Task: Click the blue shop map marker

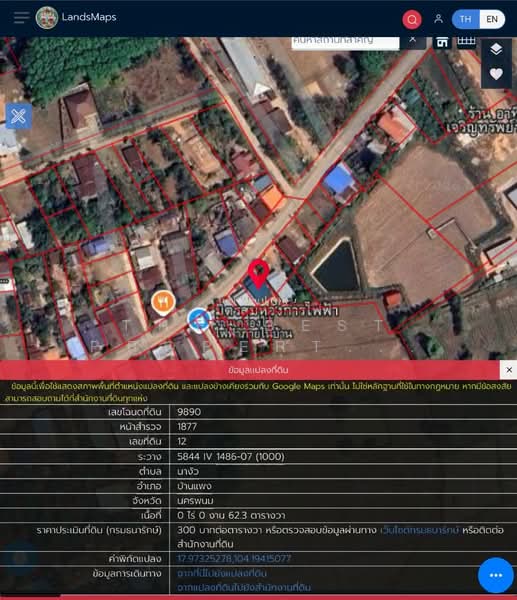Action: pyautogui.click(x=199, y=320)
